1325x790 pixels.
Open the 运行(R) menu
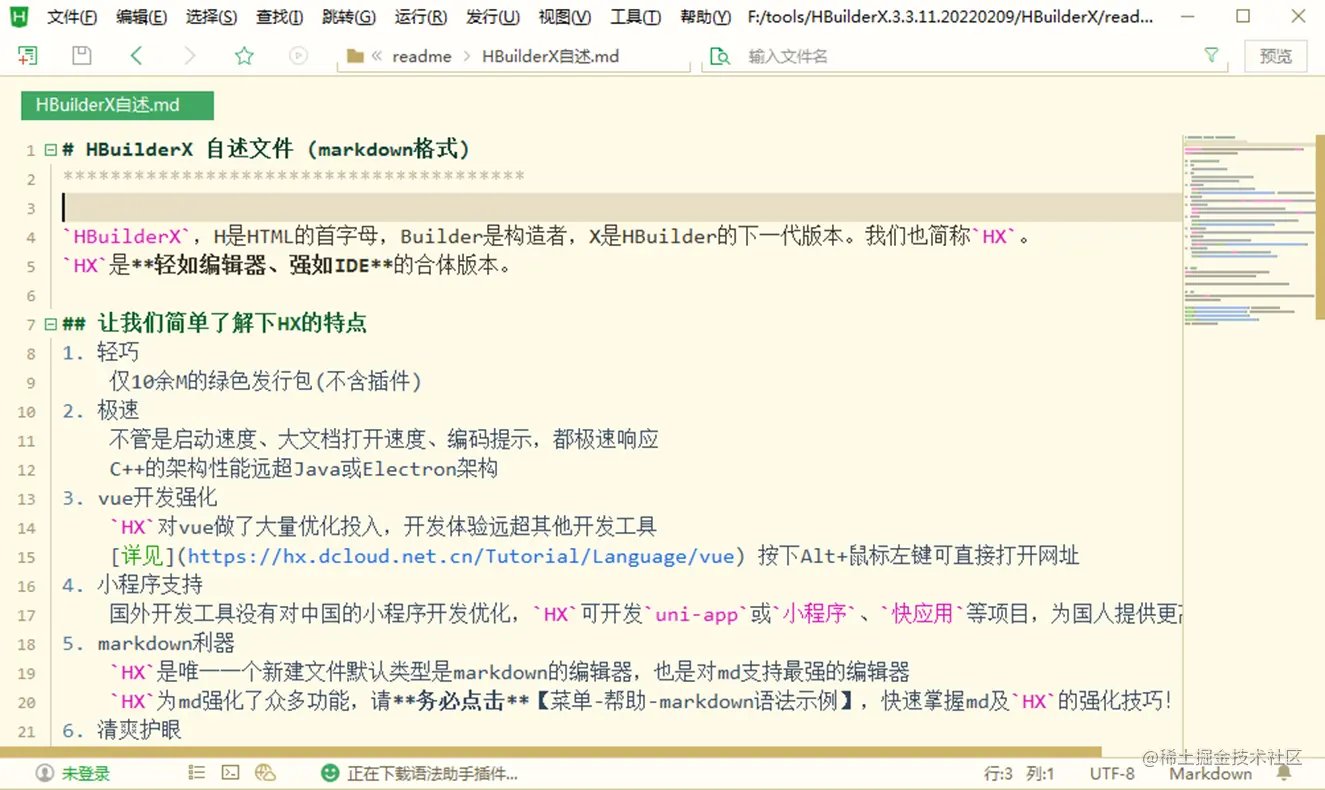click(x=421, y=17)
